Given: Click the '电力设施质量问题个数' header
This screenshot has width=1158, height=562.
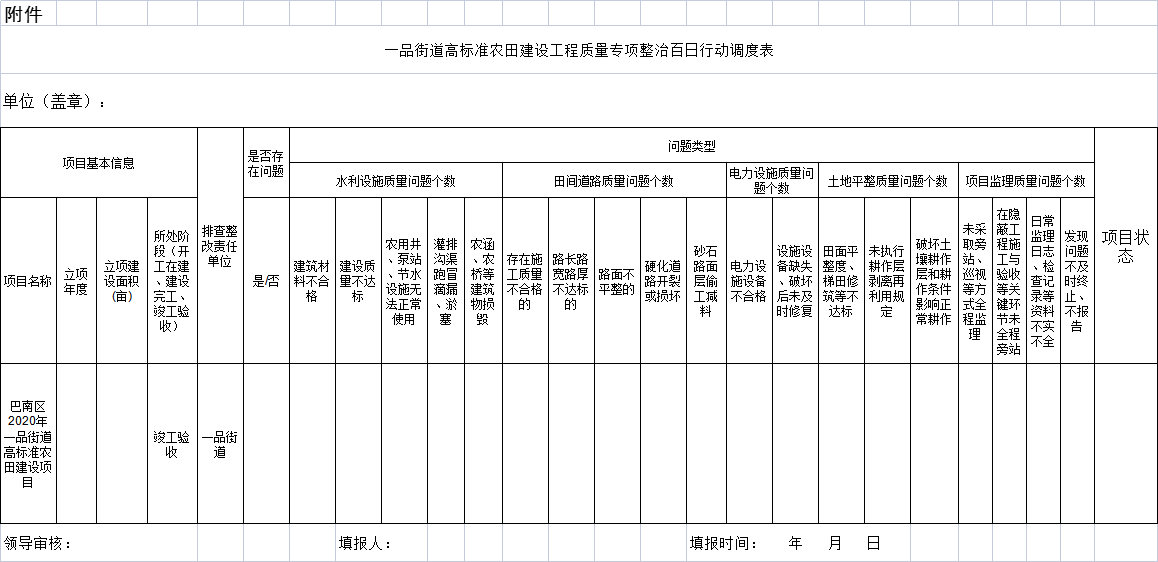Looking at the screenshot, I should (772, 181).
